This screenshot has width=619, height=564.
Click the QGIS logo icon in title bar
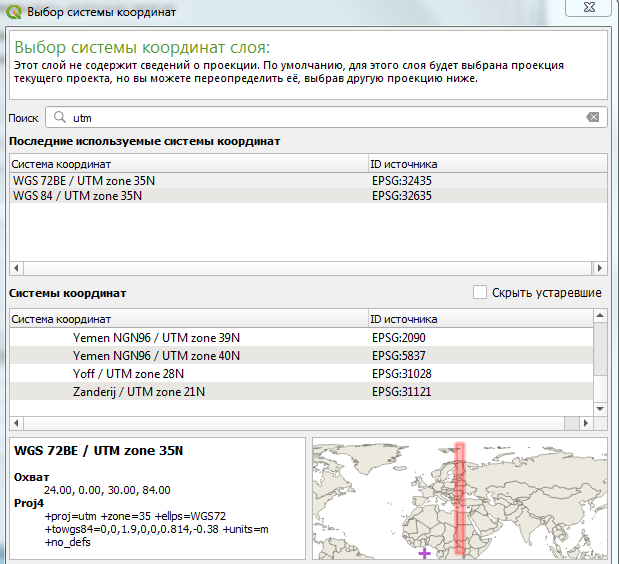click(x=15, y=11)
